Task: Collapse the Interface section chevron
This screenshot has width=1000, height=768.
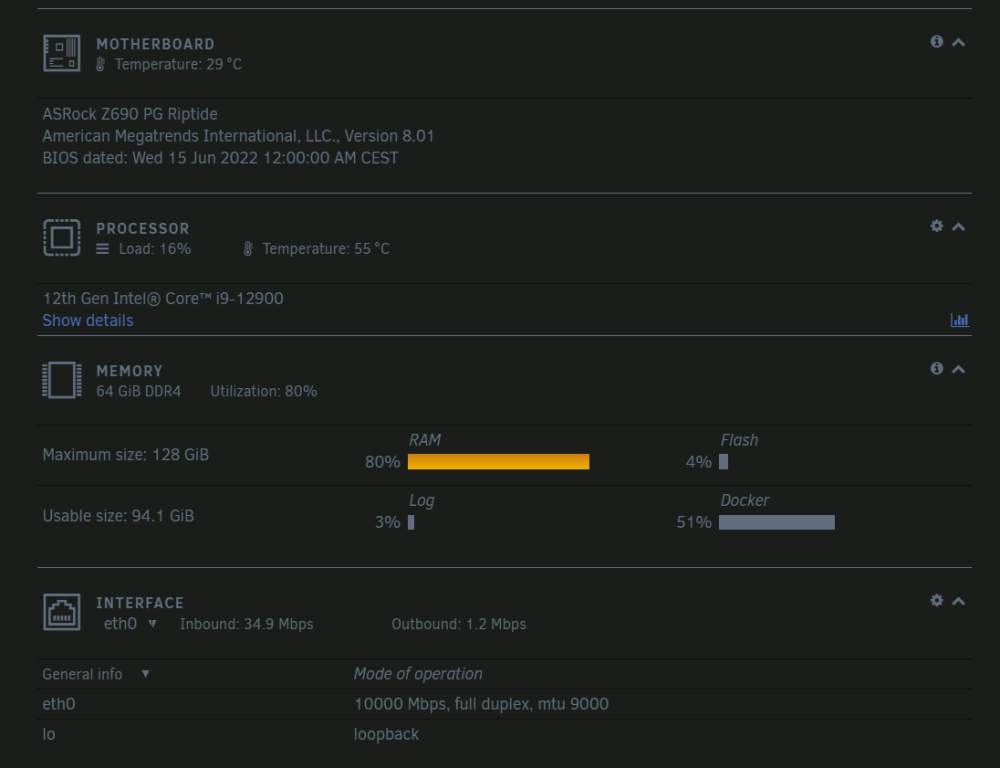Action: tap(959, 601)
